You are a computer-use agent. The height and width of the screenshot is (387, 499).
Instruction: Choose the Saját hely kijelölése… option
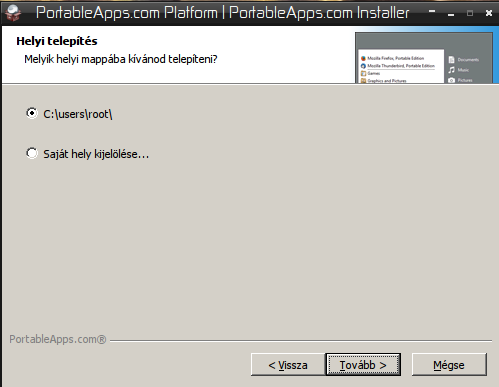click(87, 154)
